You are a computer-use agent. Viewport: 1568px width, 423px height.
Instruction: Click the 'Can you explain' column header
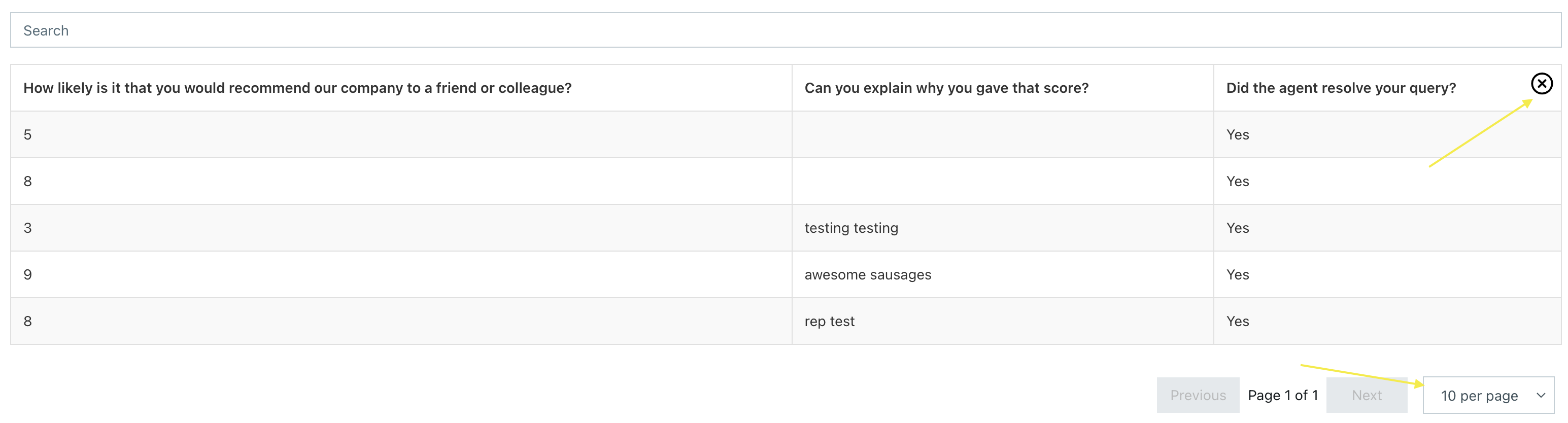pyautogui.click(x=946, y=88)
